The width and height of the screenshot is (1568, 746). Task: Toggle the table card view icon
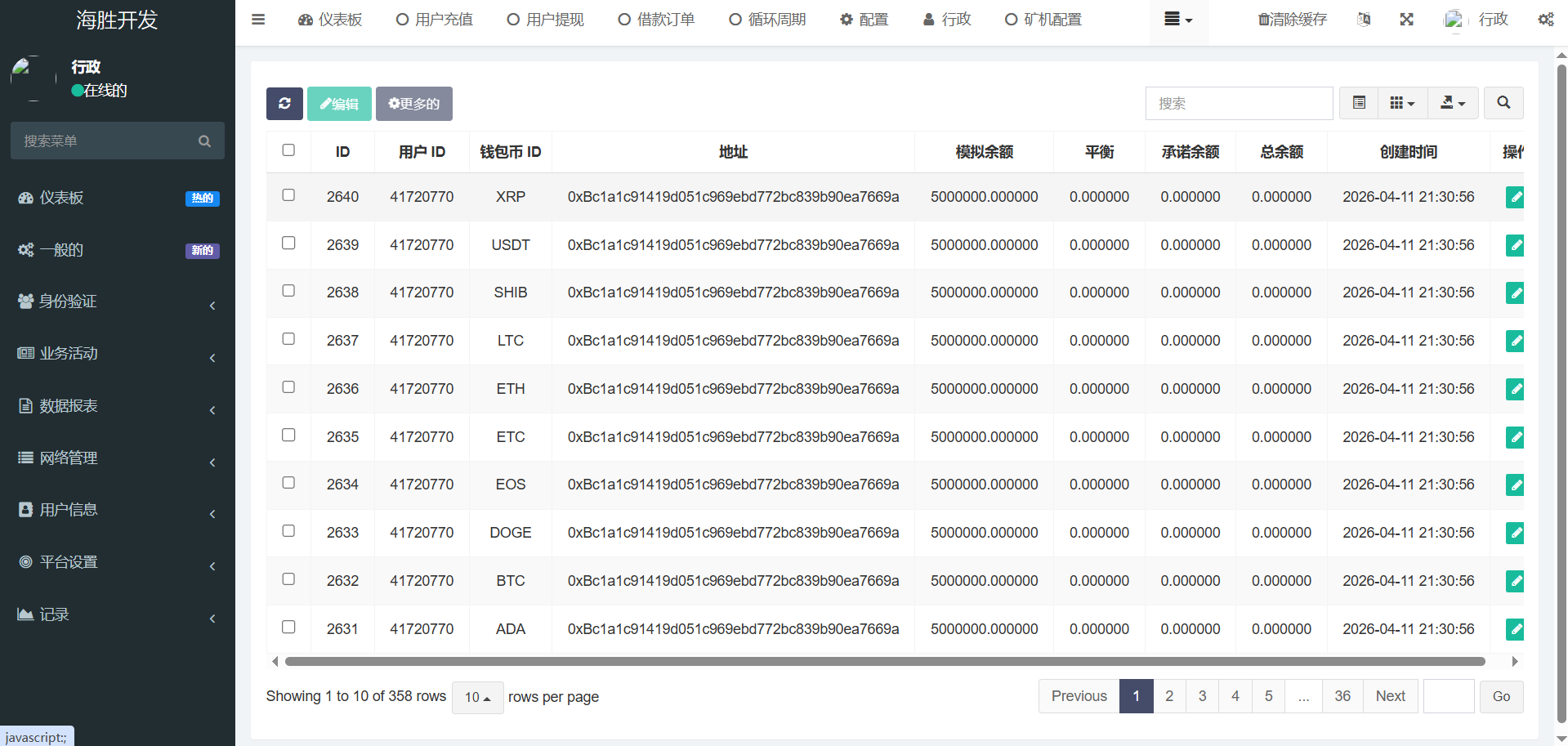coord(1359,103)
